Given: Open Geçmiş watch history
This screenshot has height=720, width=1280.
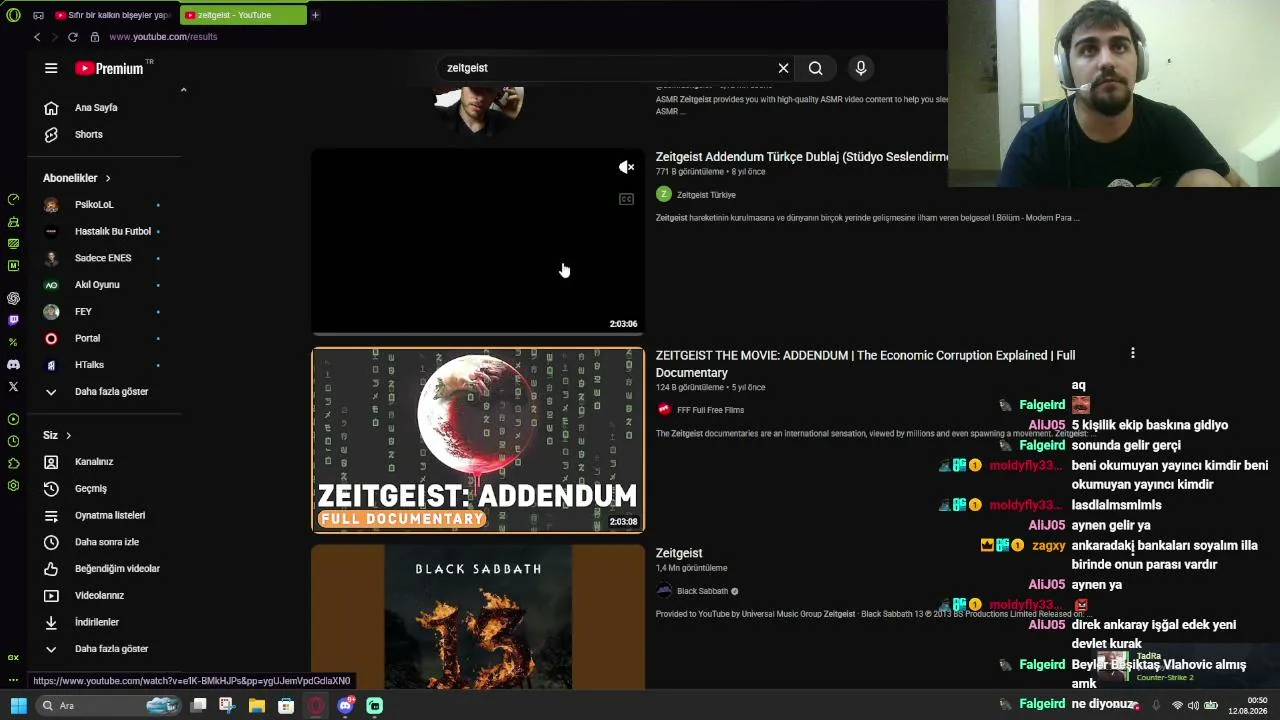Looking at the screenshot, I should [x=90, y=489].
